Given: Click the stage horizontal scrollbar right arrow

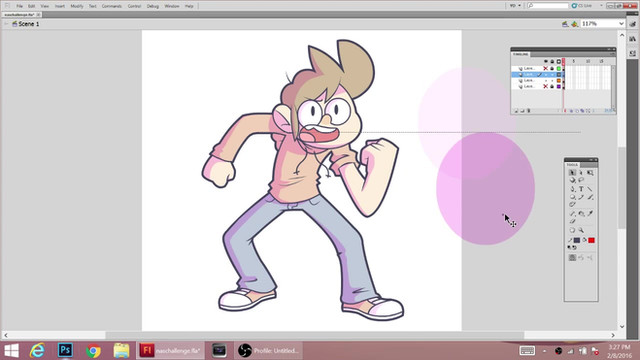Looking at the screenshot, I should [x=613, y=335].
